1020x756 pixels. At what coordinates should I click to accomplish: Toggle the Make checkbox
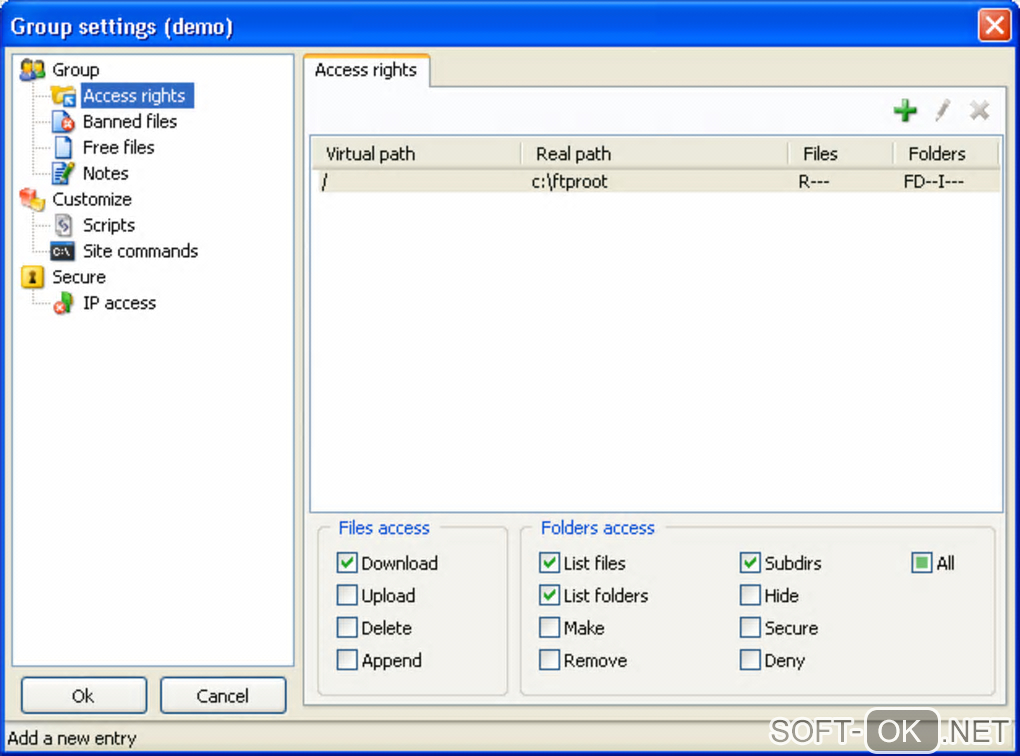(550, 628)
